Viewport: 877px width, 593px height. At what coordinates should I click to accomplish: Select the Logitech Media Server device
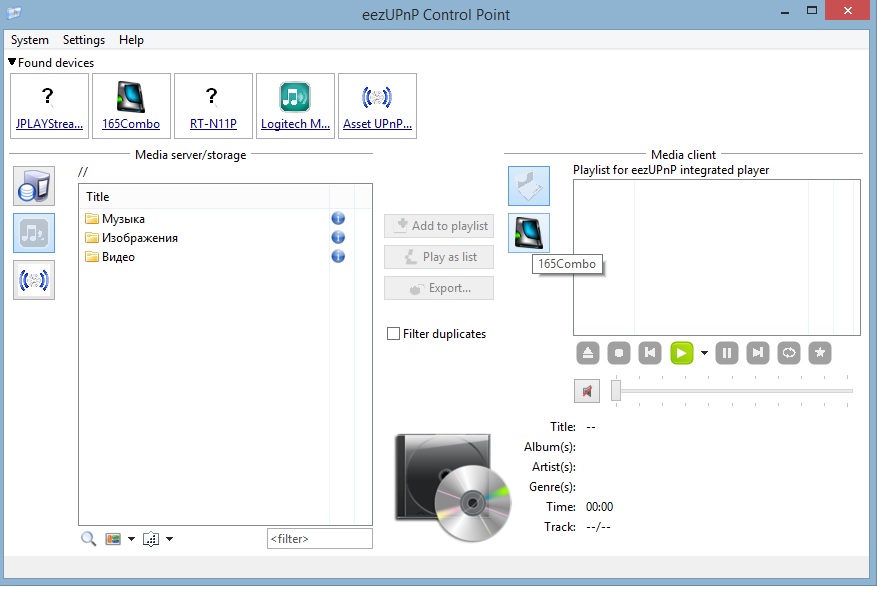295,106
